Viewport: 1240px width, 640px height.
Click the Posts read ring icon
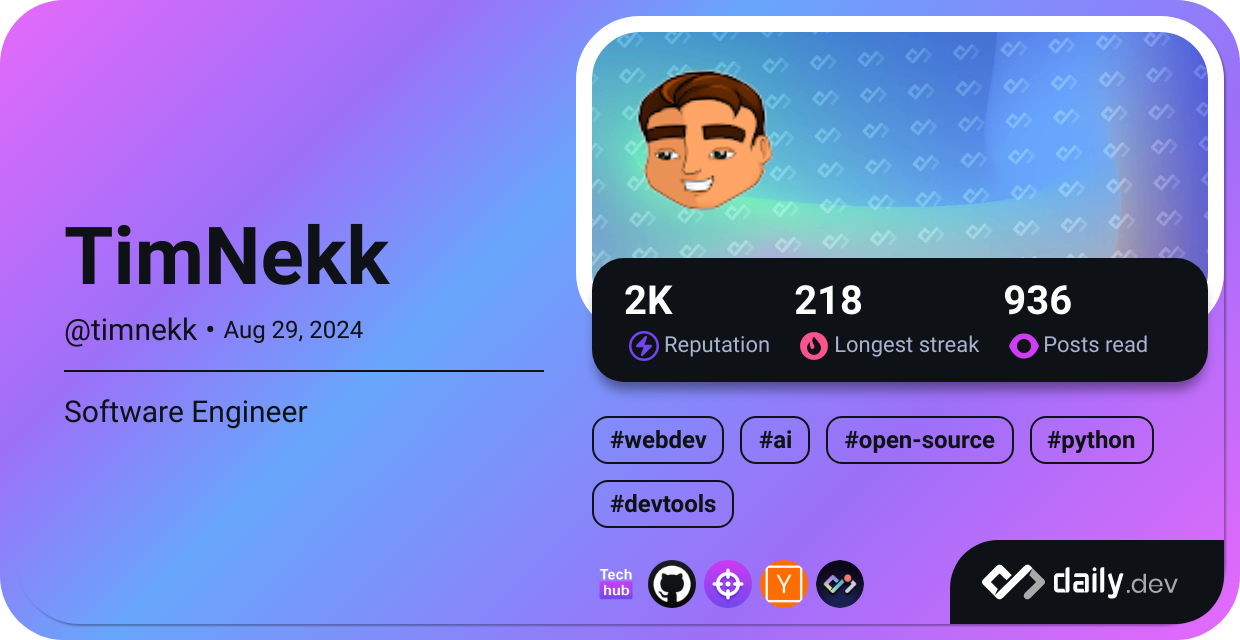[1023, 346]
